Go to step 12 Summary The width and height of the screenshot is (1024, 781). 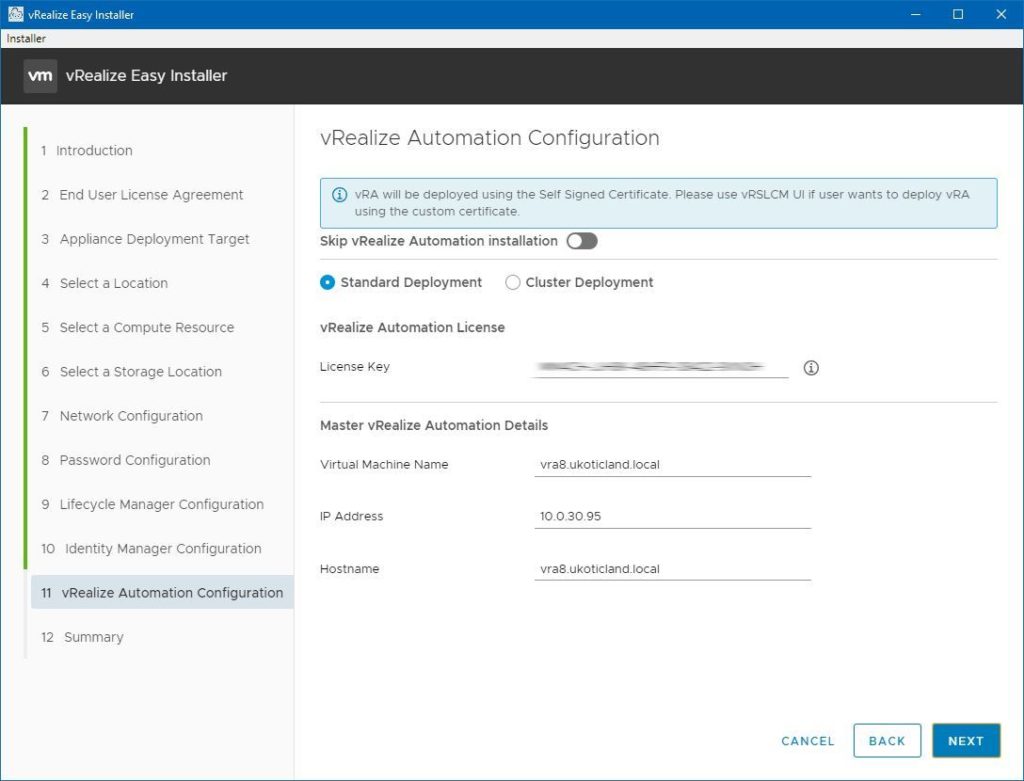82,637
